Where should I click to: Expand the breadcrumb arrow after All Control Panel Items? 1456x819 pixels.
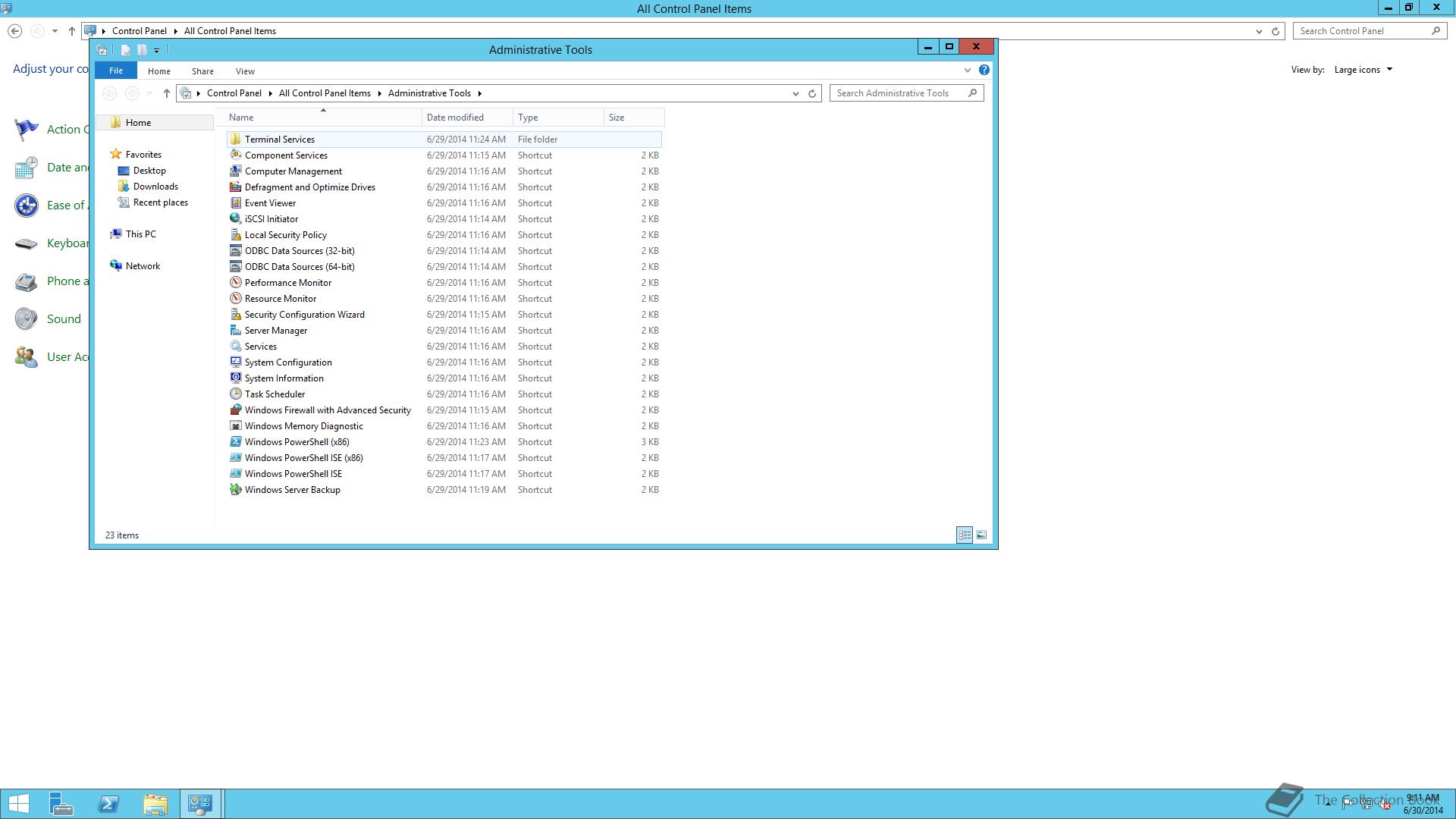click(x=379, y=93)
